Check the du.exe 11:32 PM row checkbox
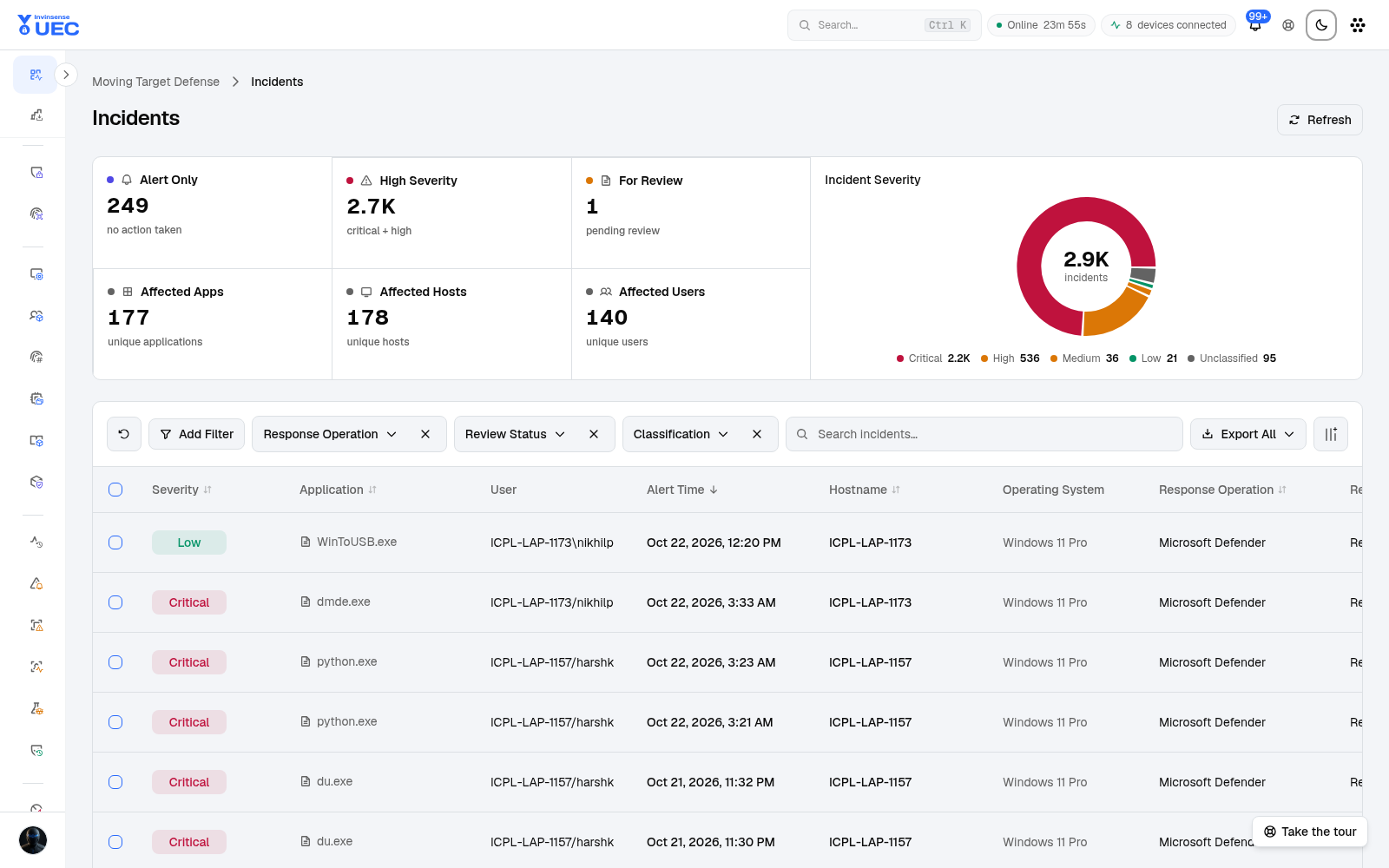1389x868 pixels. (x=115, y=782)
